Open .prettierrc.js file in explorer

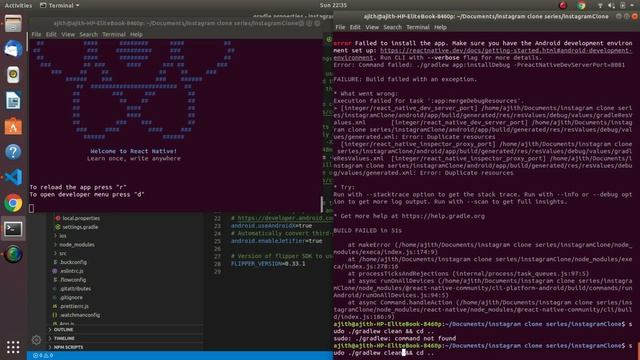click(x=74, y=306)
